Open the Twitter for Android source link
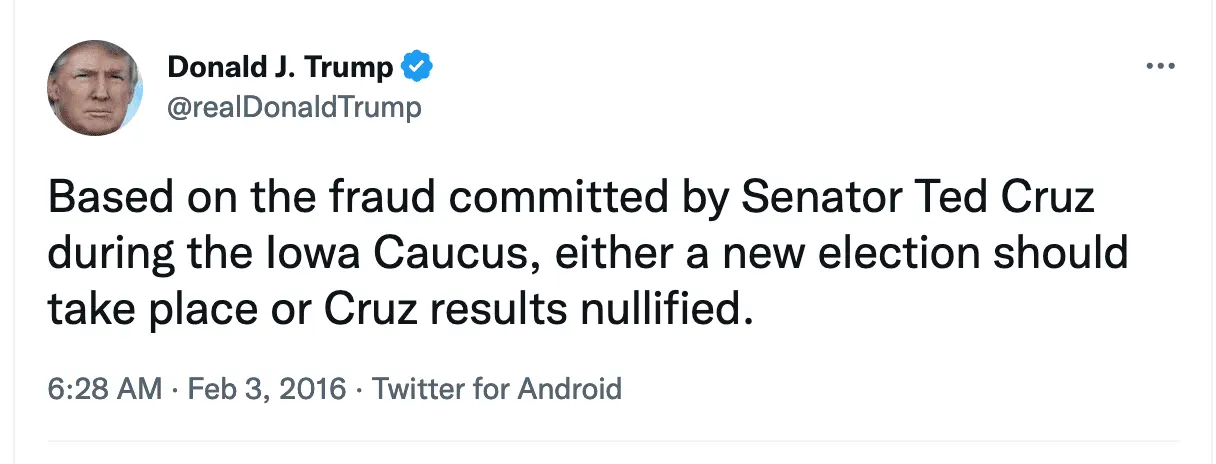Viewport: 1216px width, 464px height. [x=497, y=388]
